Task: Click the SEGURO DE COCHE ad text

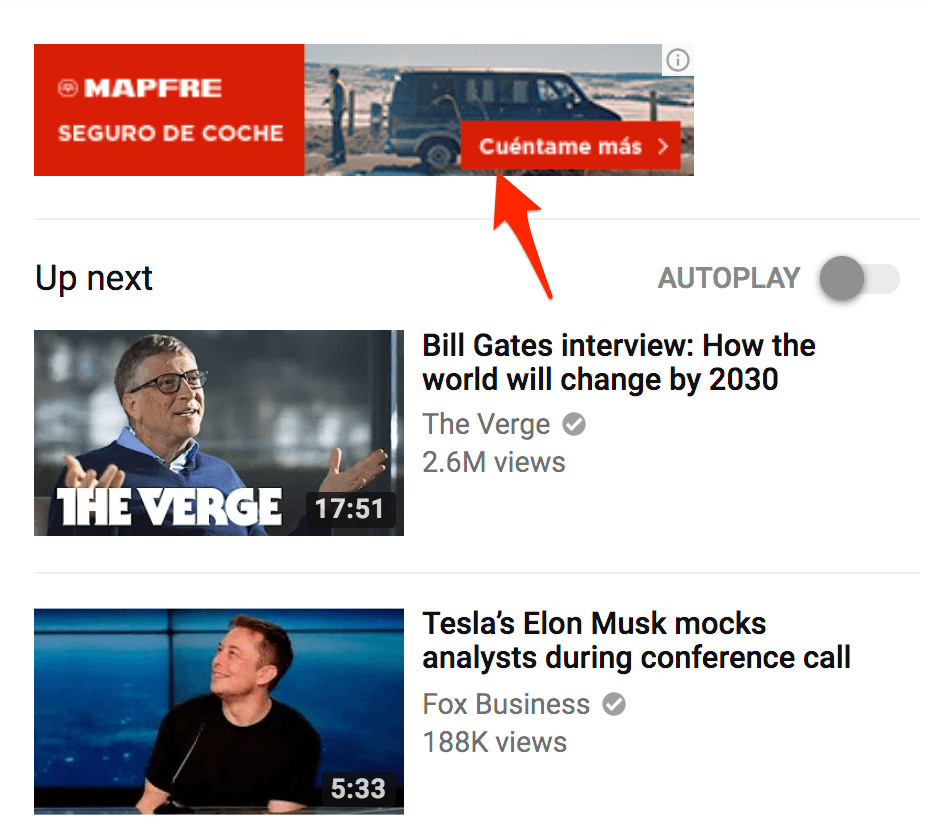Action: 171,133
